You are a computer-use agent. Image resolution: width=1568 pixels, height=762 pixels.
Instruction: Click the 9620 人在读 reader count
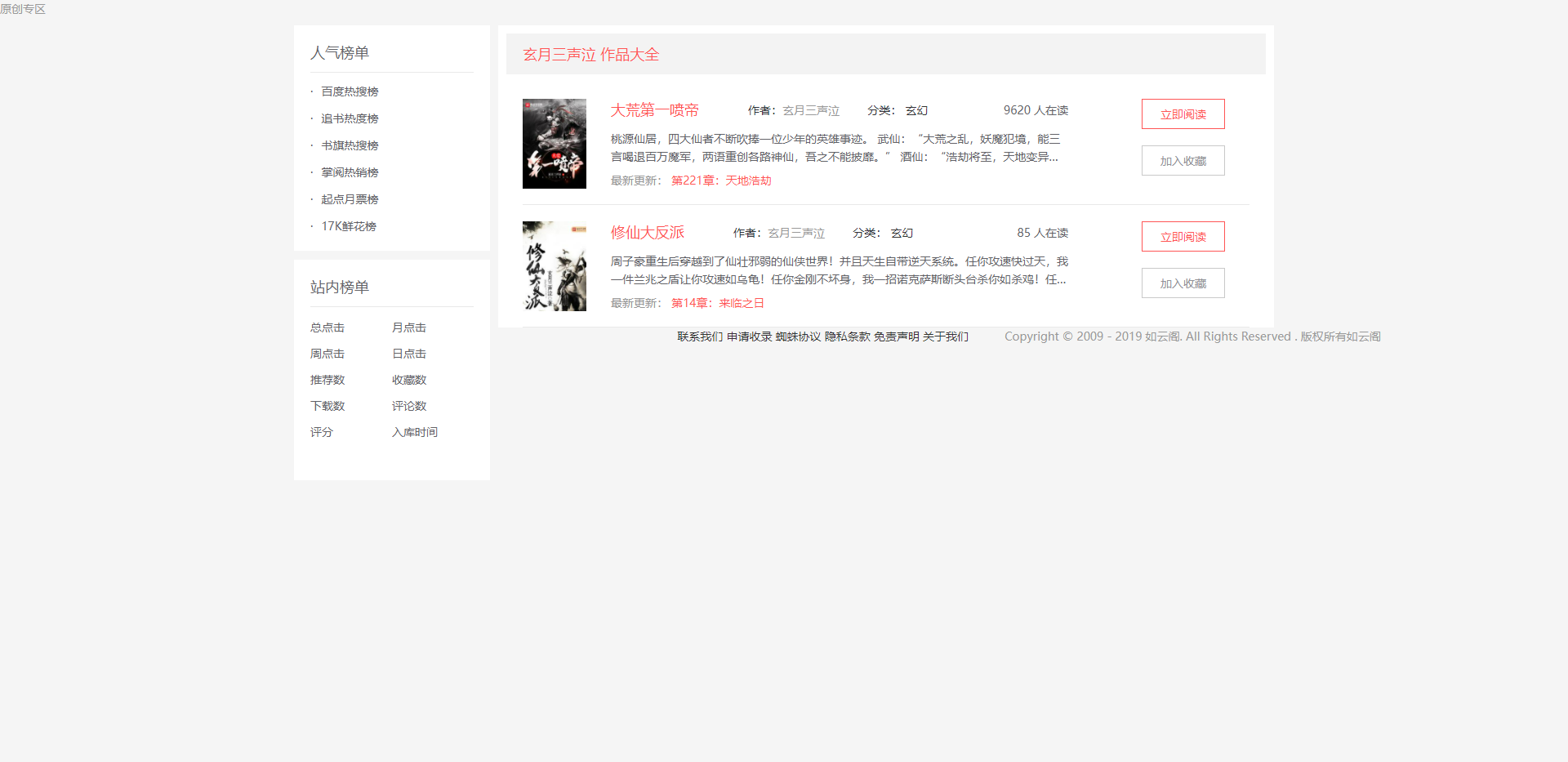1036,110
